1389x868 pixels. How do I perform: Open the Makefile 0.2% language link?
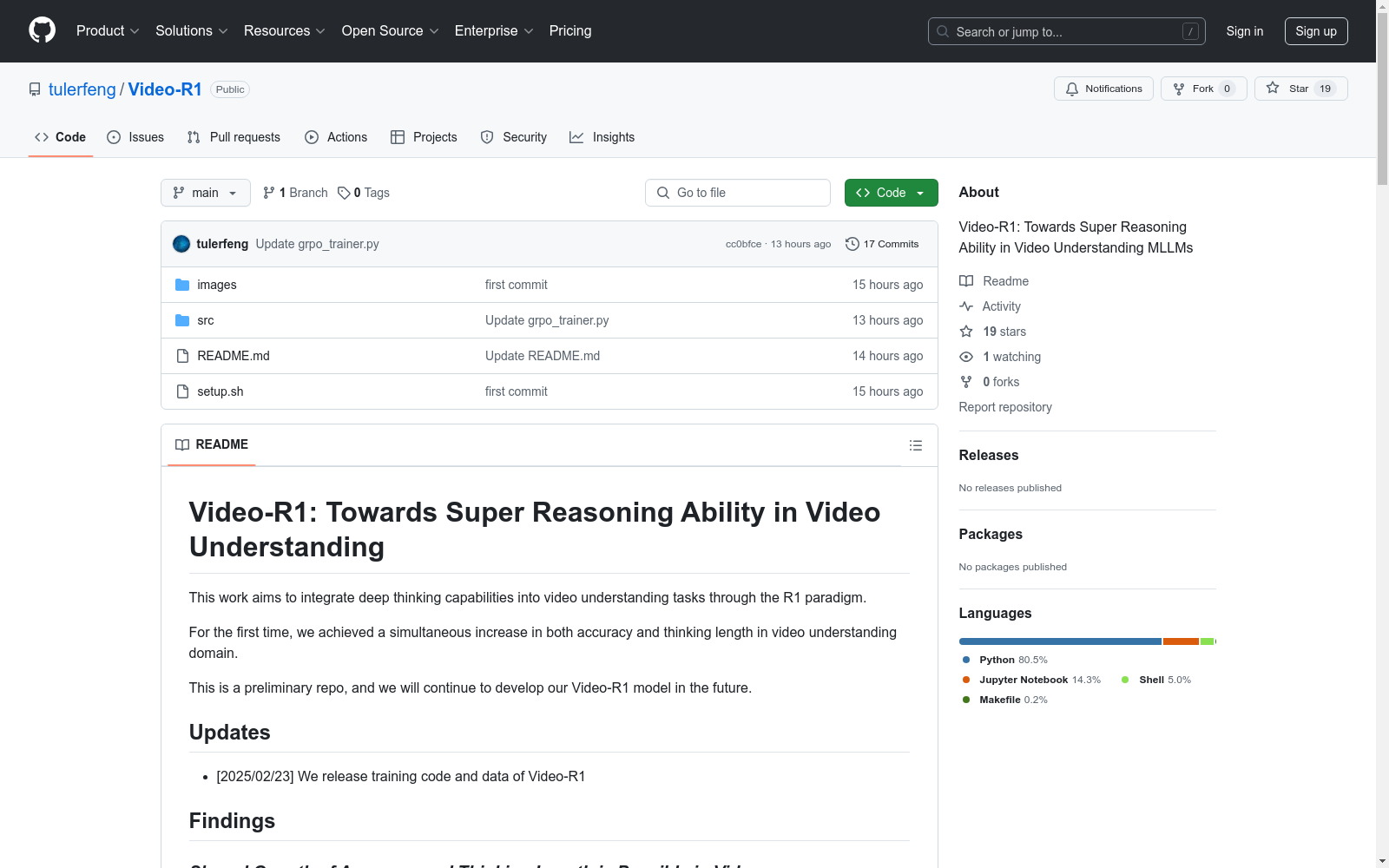1005,700
